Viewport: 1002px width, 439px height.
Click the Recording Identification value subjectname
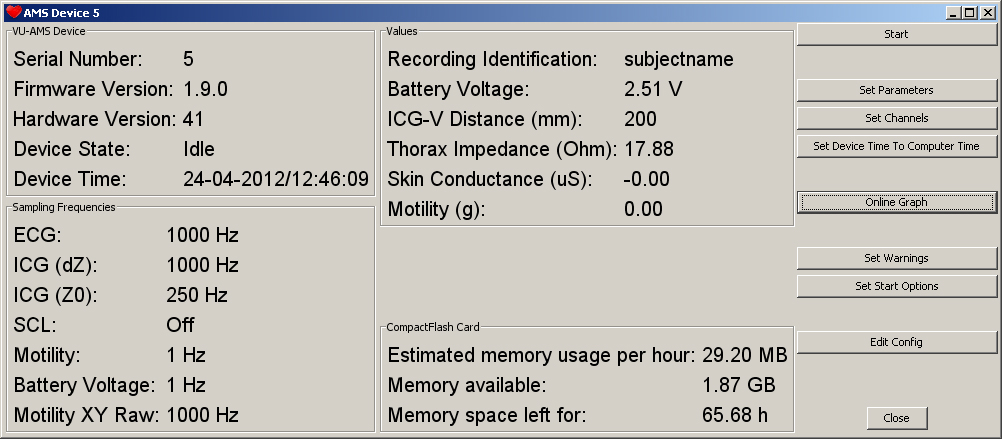pos(678,60)
